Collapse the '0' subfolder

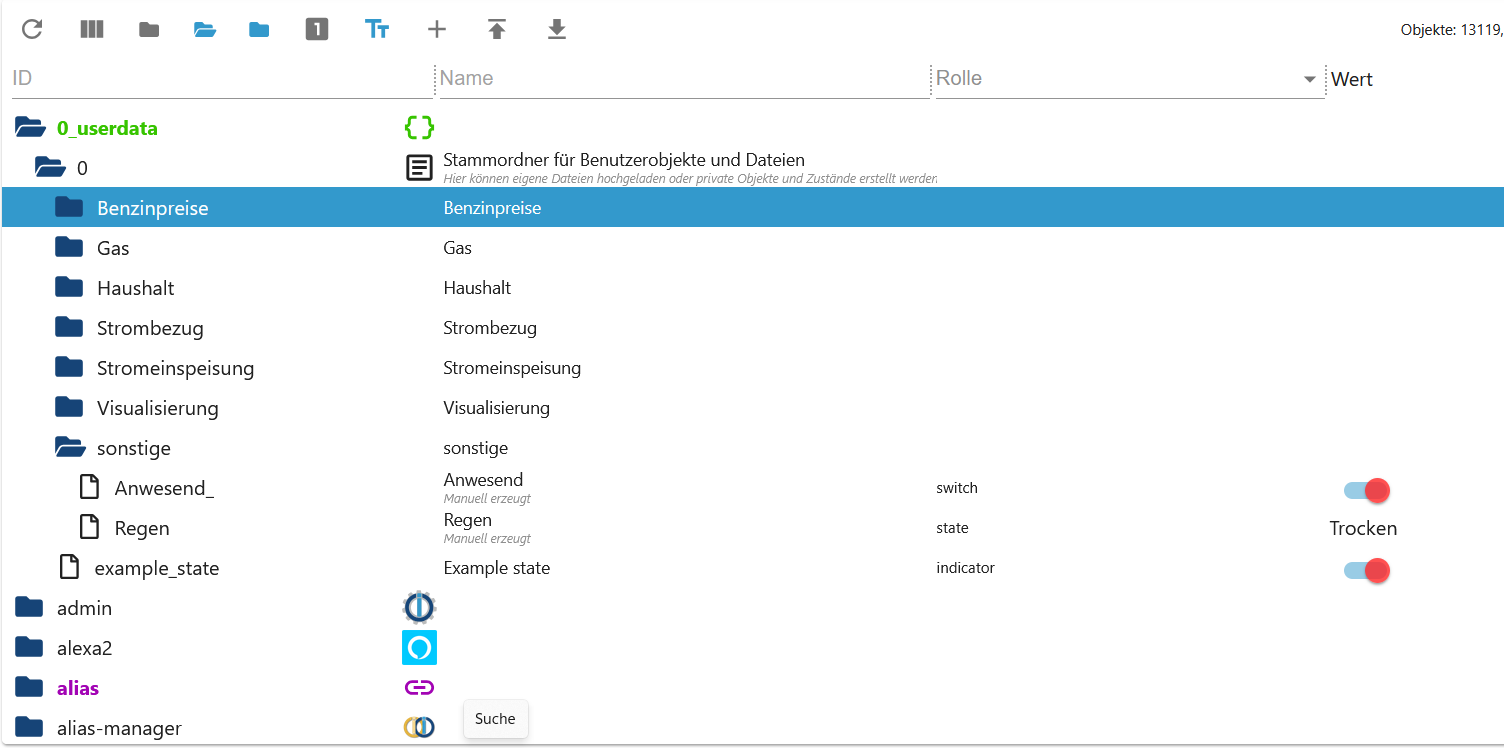coord(50,167)
